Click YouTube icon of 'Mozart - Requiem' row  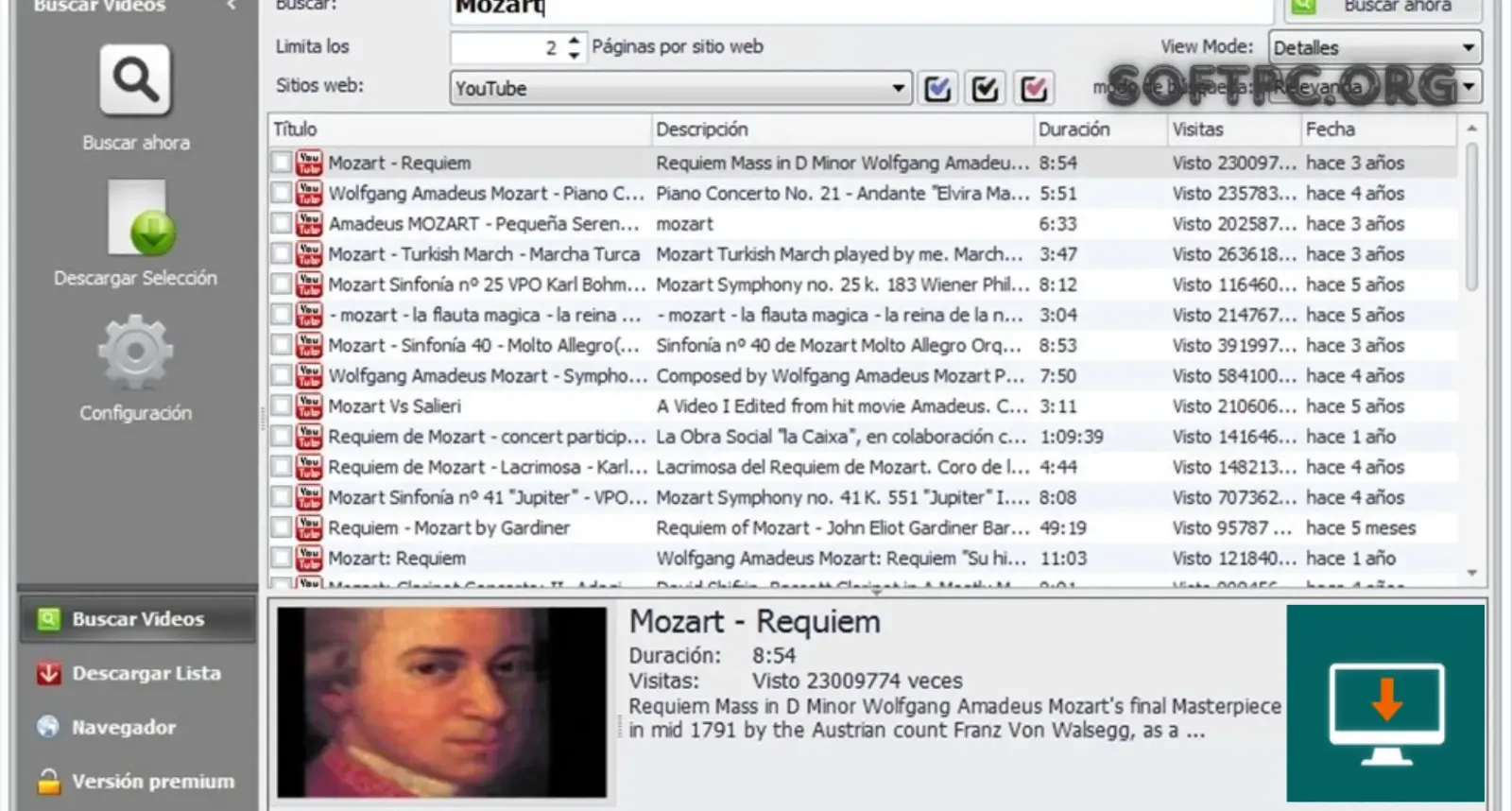pyautogui.click(x=309, y=163)
